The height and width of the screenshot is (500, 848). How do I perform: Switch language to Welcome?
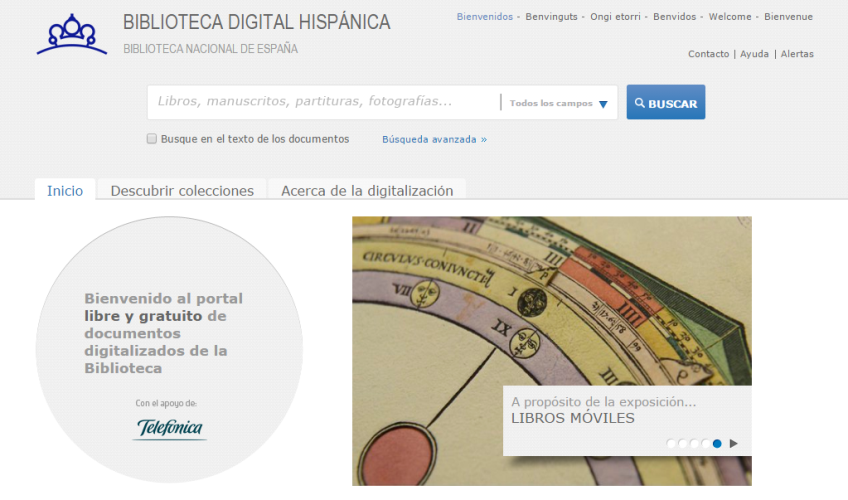coord(730,17)
